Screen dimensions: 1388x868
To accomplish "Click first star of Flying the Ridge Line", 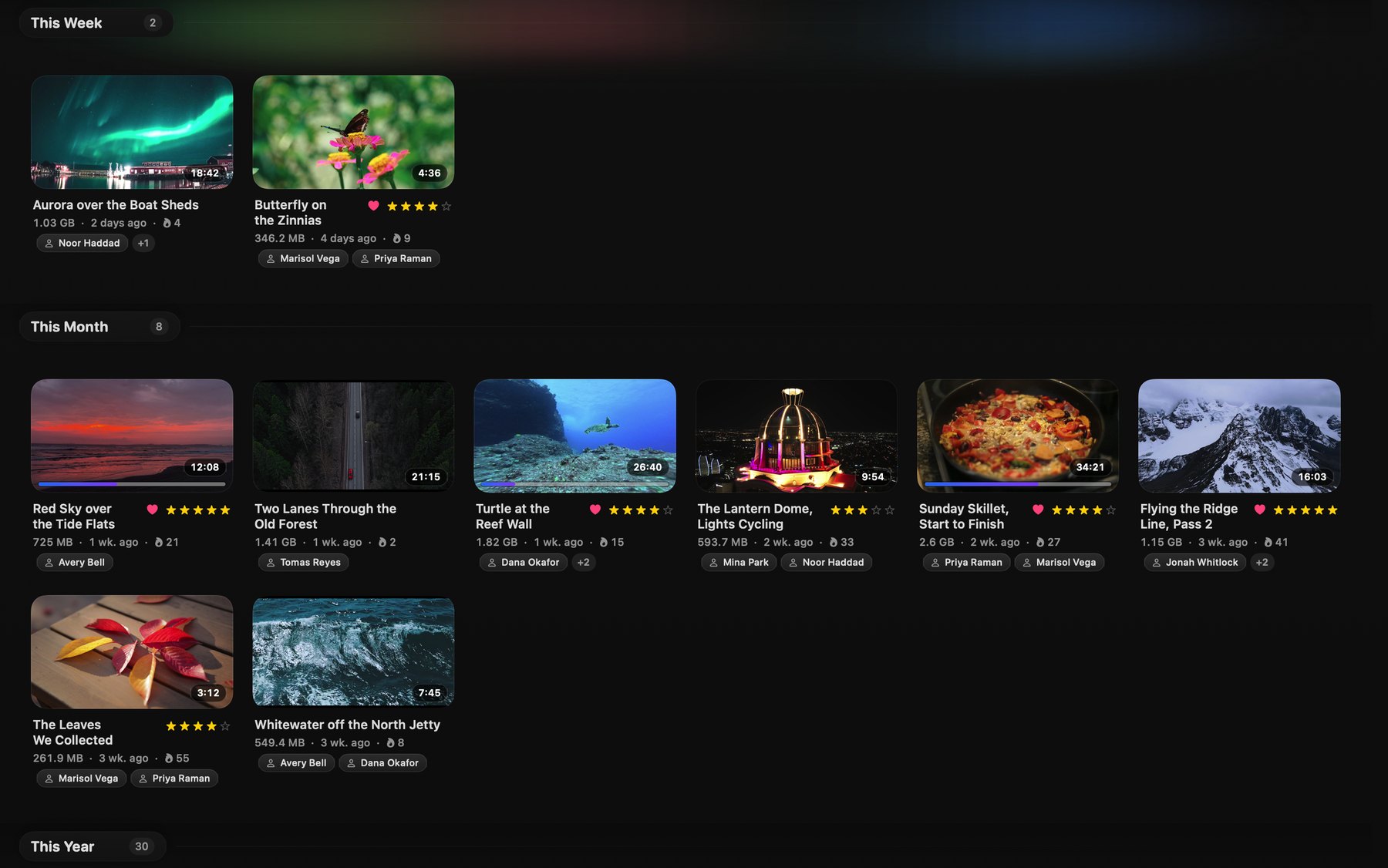I will pos(1279,510).
